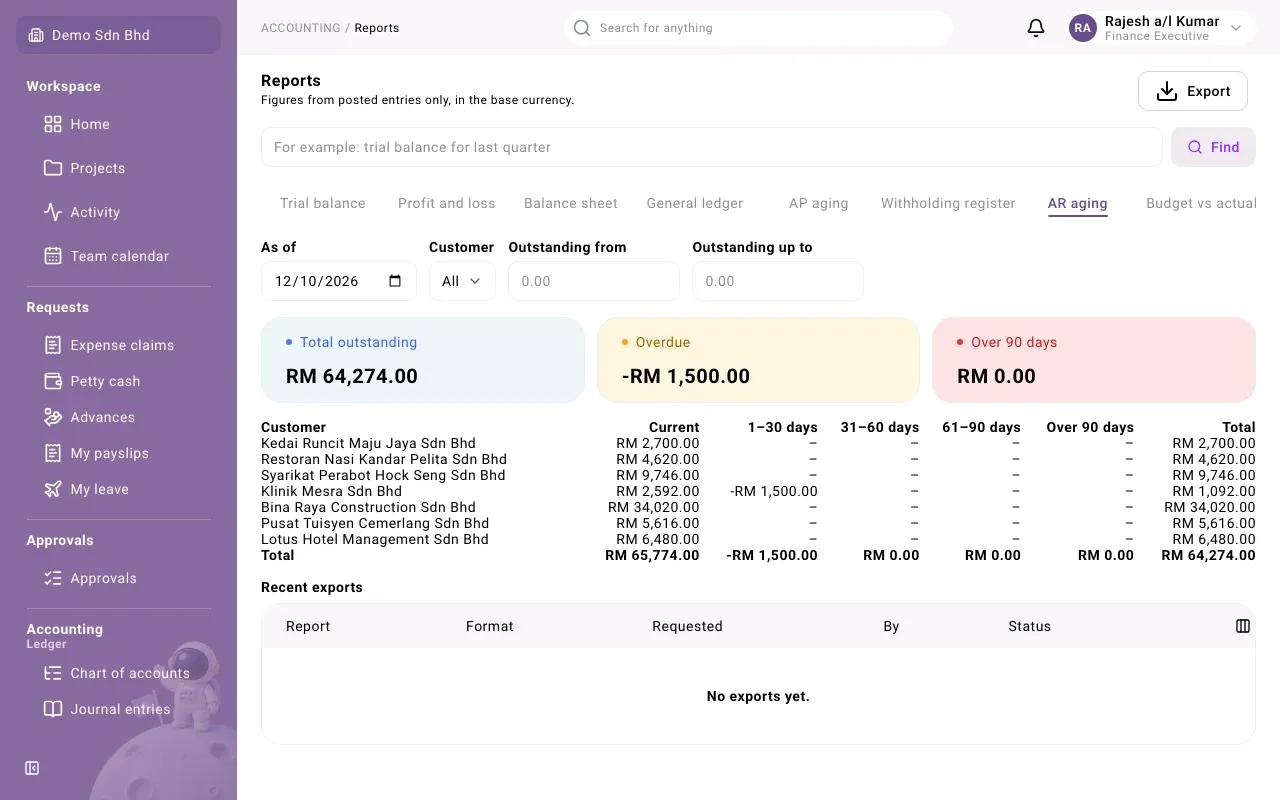Collapse sidebar with bottom-left panel icon
Image resolution: width=1280 pixels, height=800 pixels.
[32, 768]
